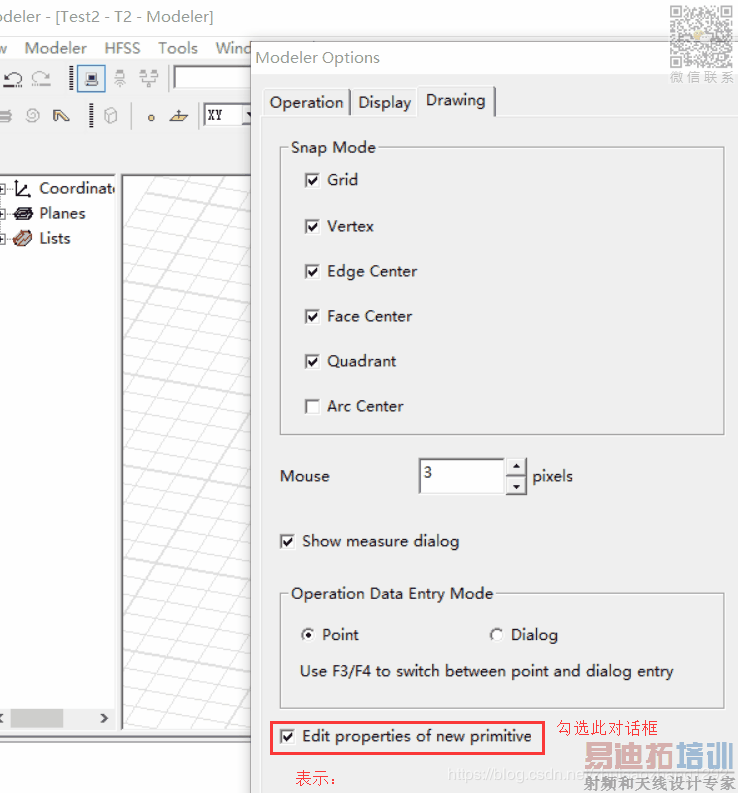Switch to the Display tab
Screen dimensions: 738x793
tap(384, 103)
